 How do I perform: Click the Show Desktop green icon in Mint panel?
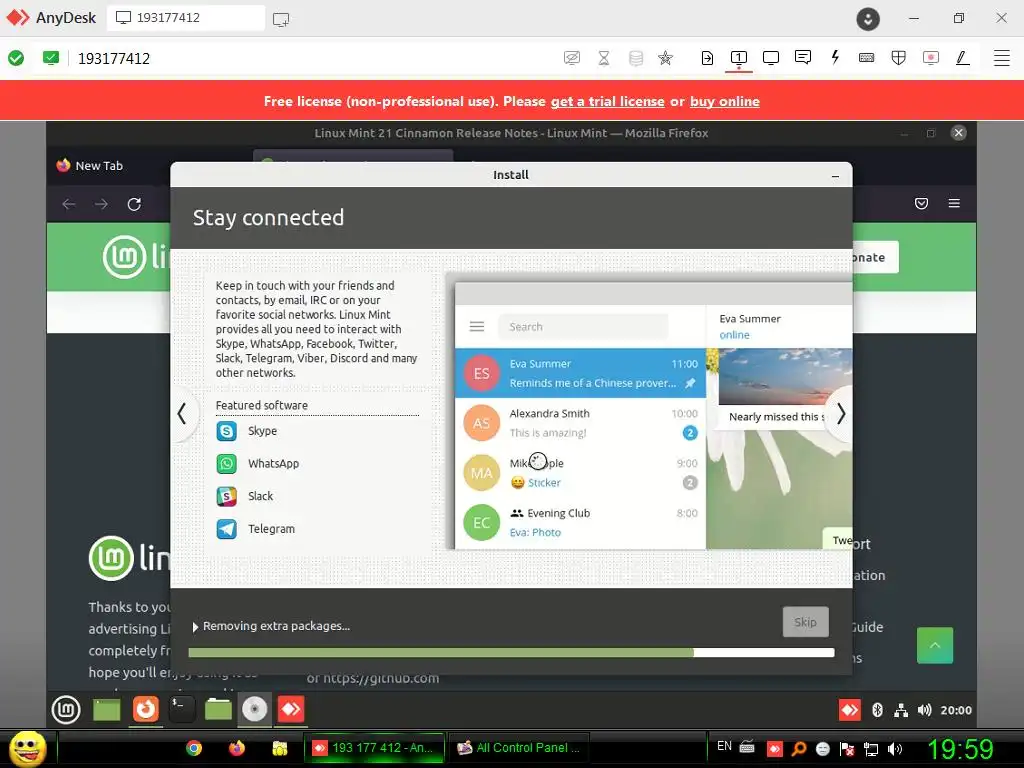107,710
